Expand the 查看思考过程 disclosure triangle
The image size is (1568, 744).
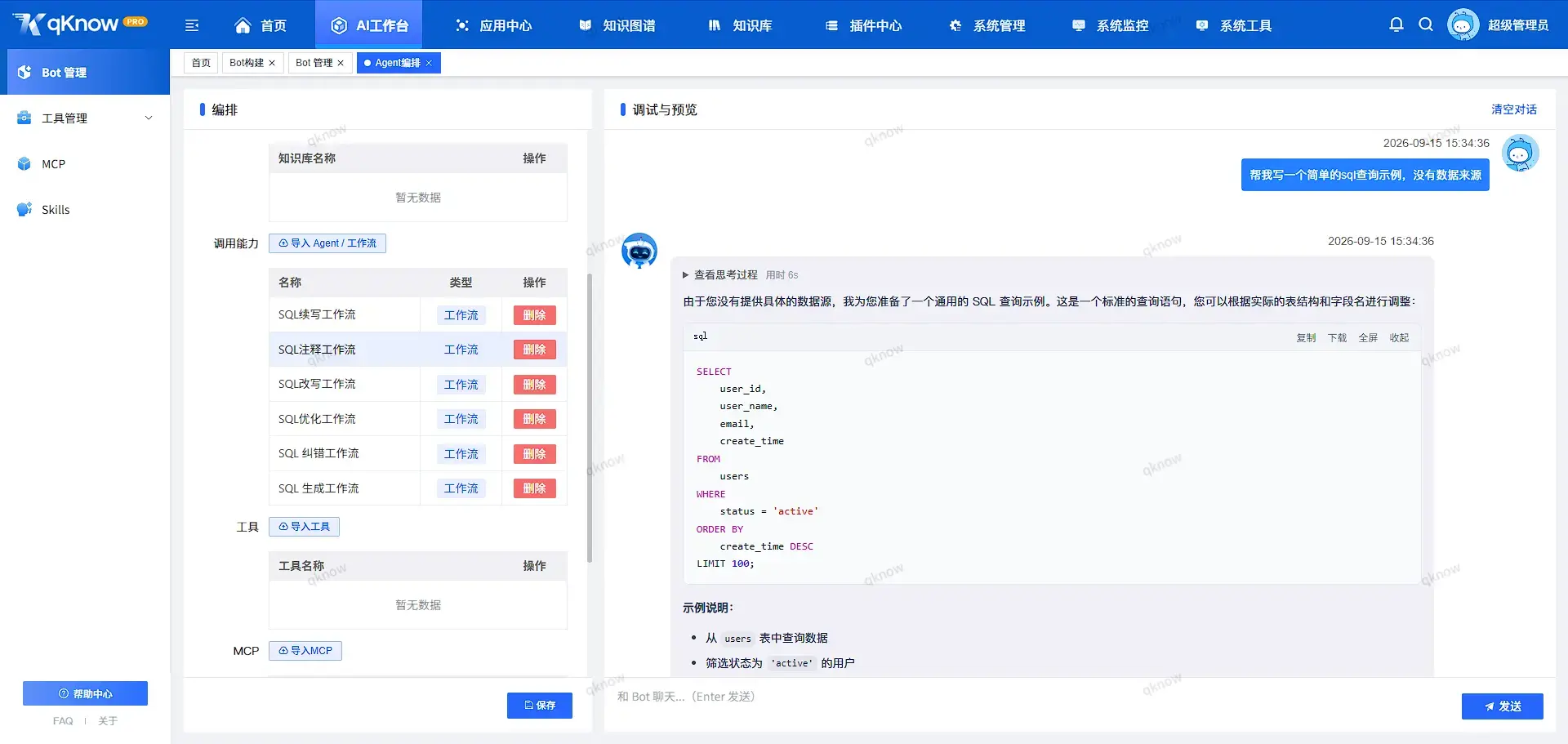click(686, 275)
